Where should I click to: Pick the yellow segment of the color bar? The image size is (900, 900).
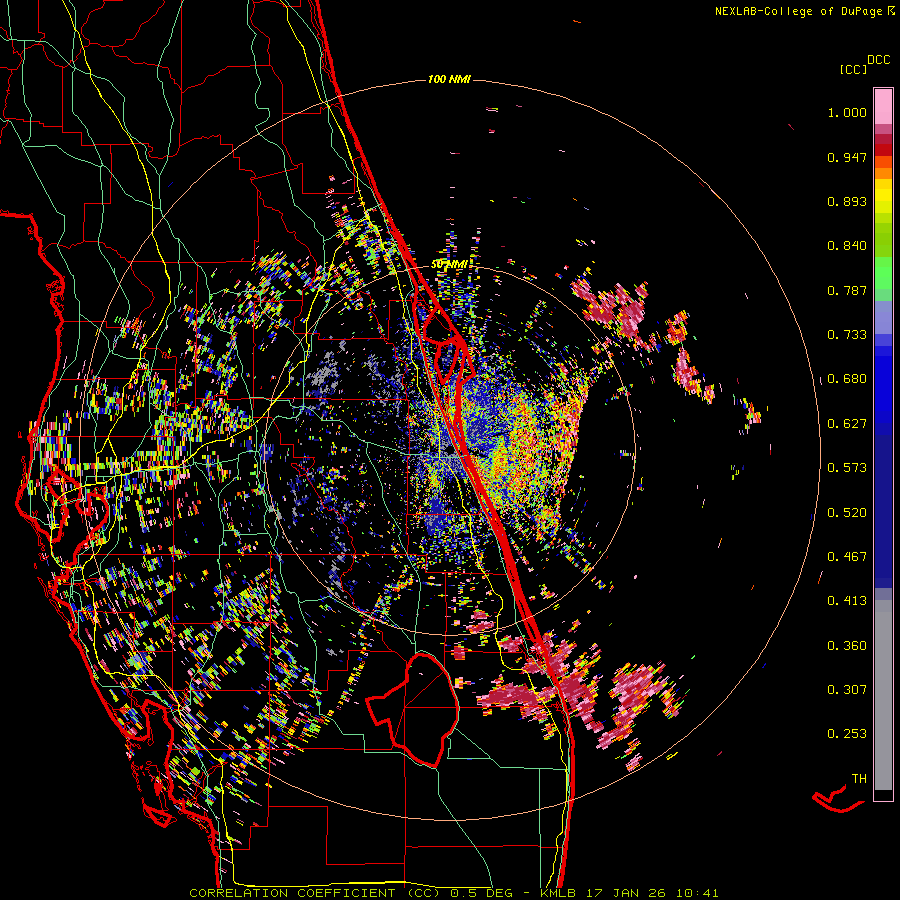tap(883, 197)
